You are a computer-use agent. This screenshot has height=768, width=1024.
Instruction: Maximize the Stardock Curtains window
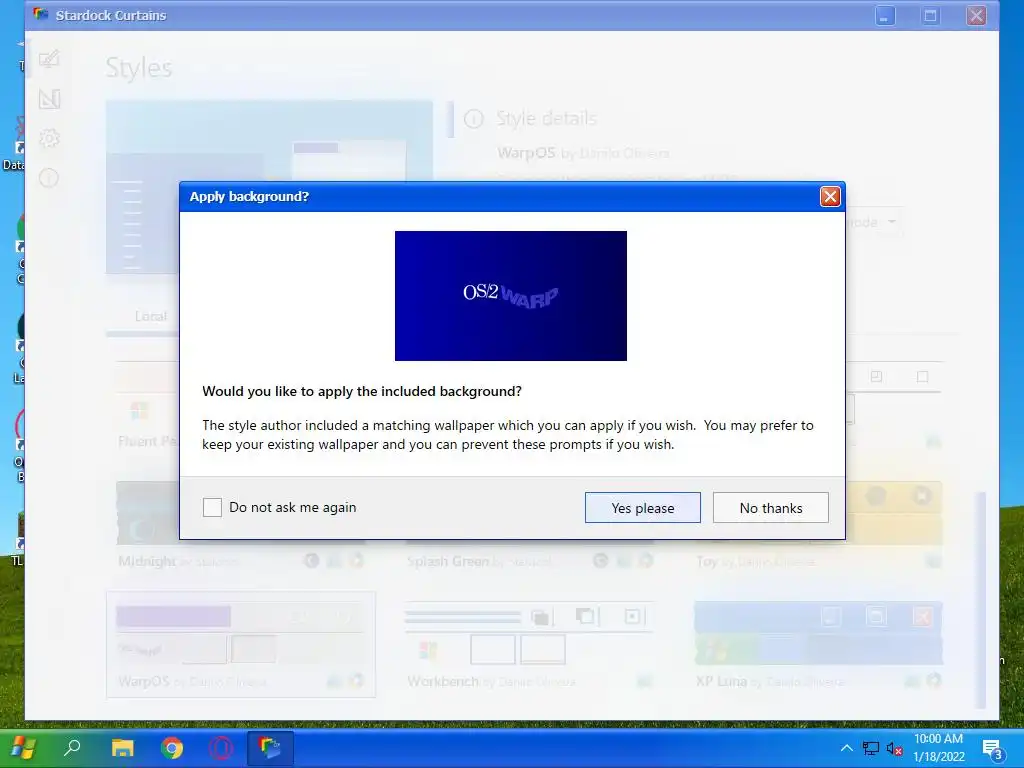pyautogui.click(x=931, y=16)
